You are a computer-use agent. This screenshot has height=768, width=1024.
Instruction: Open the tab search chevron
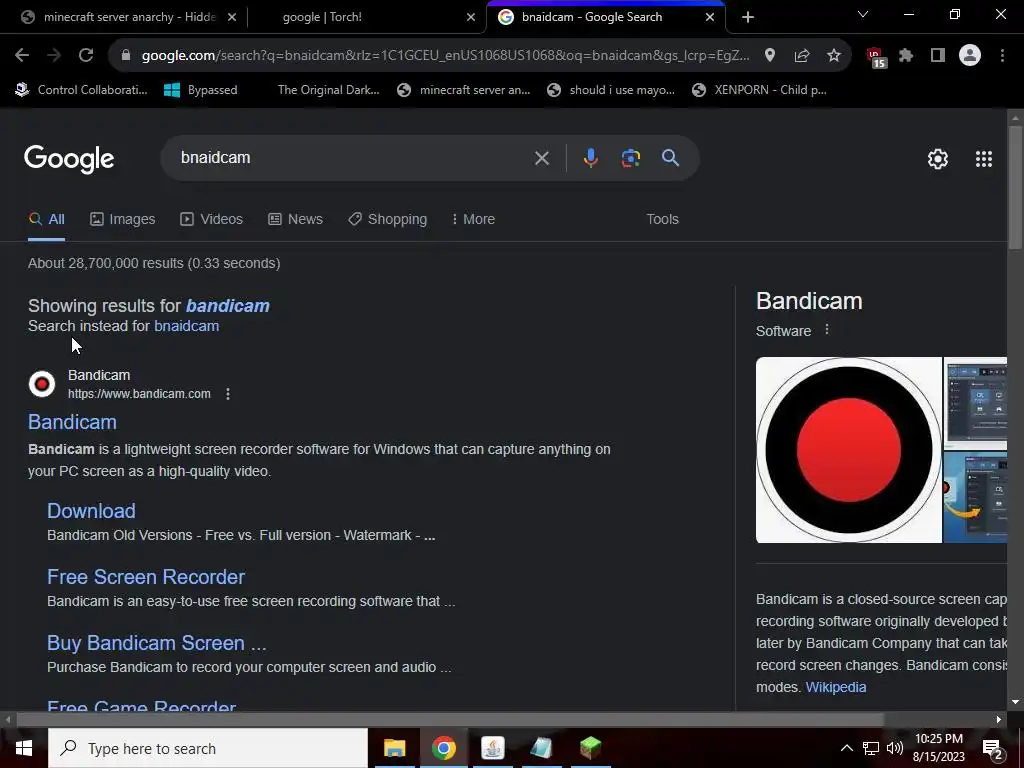863,14
